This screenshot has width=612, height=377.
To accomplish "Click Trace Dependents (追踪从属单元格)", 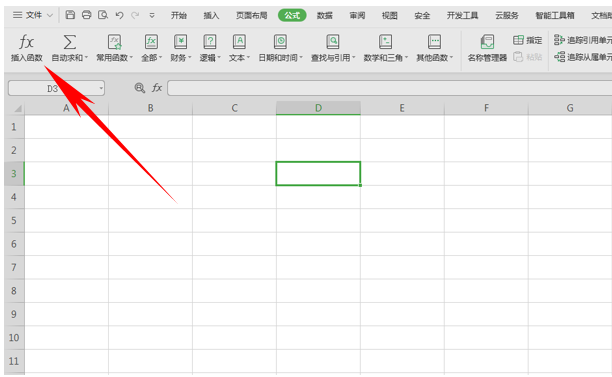I will pos(583,57).
